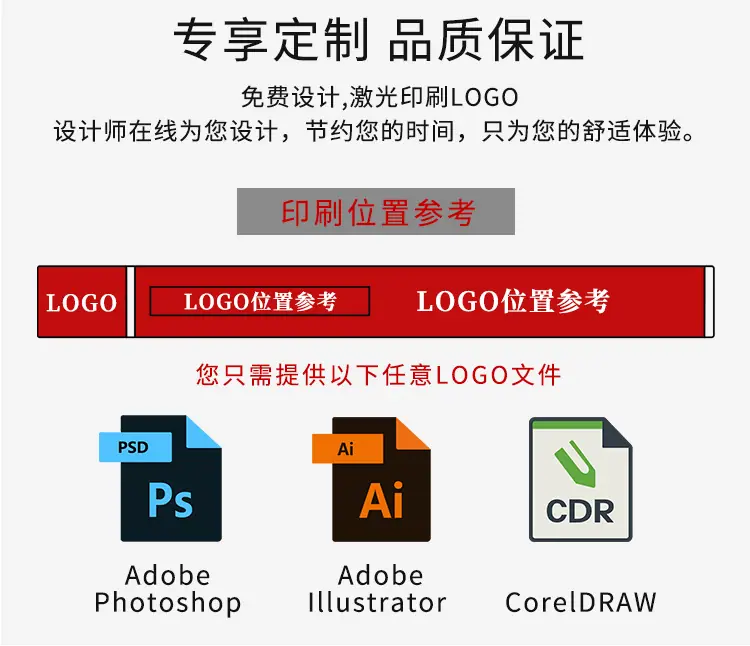Click the outlined LOGO位置参考 box
Image resolution: width=750 pixels, height=646 pixels.
[x=260, y=301]
